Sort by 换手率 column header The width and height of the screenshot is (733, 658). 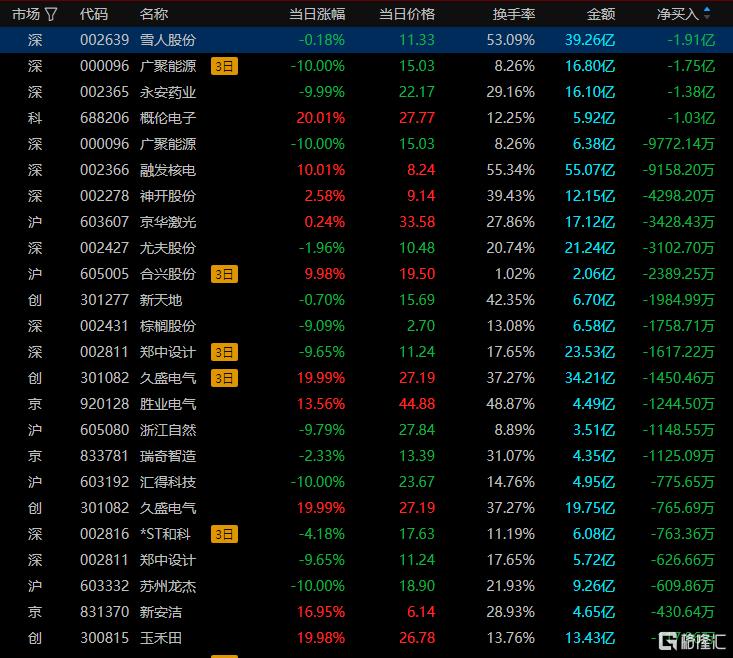coord(514,14)
